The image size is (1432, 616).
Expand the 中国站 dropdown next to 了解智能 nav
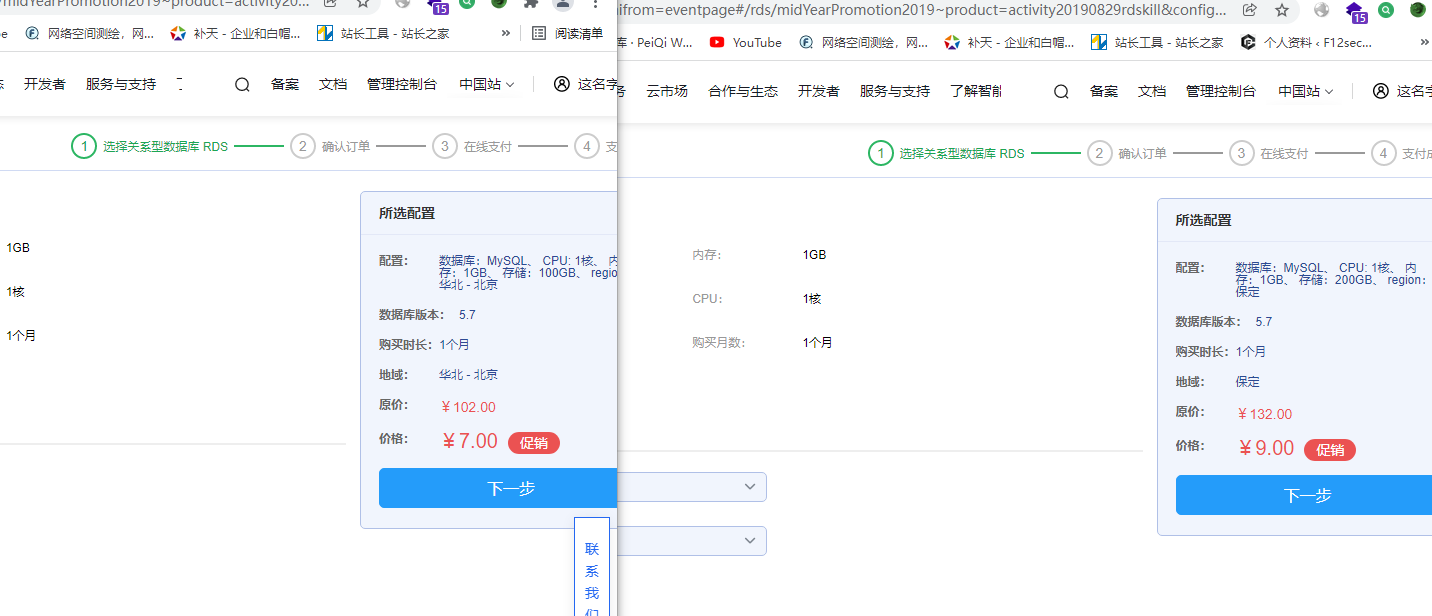pyautogui.click(x=1305, y=91)
